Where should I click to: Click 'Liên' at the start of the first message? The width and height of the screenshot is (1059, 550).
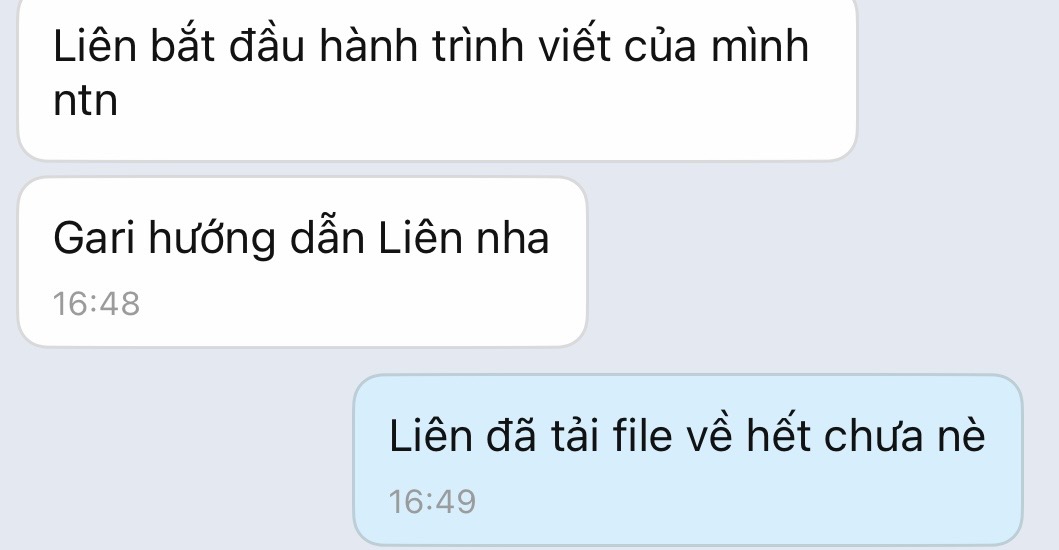click(x=95, y=46)
